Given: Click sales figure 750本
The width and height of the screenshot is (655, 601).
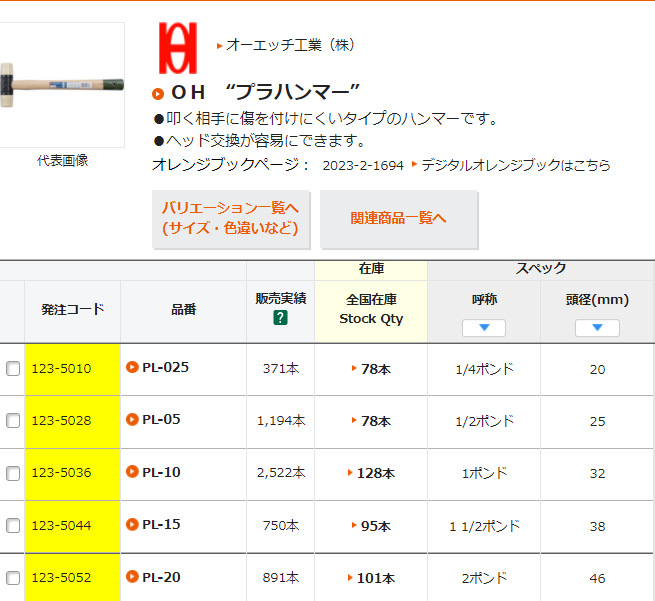Looking at the screenshot, I should [281, 525].
